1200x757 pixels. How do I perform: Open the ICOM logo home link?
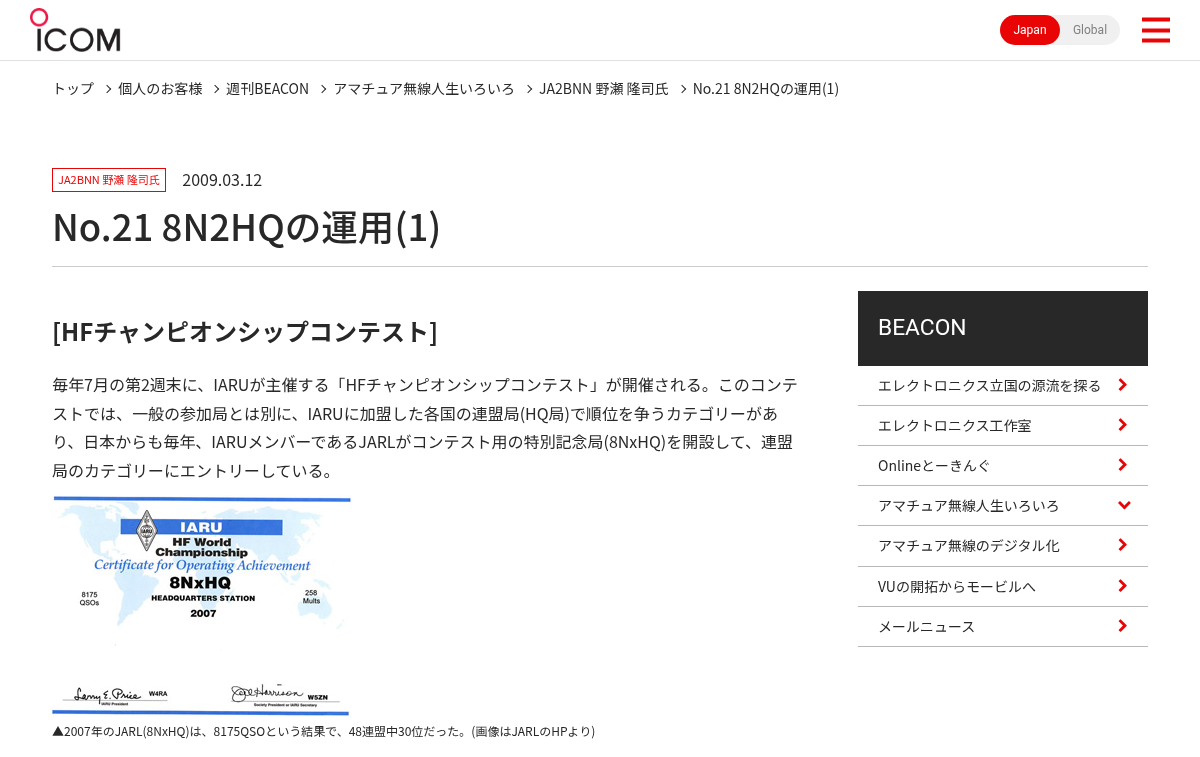point(75,30)
